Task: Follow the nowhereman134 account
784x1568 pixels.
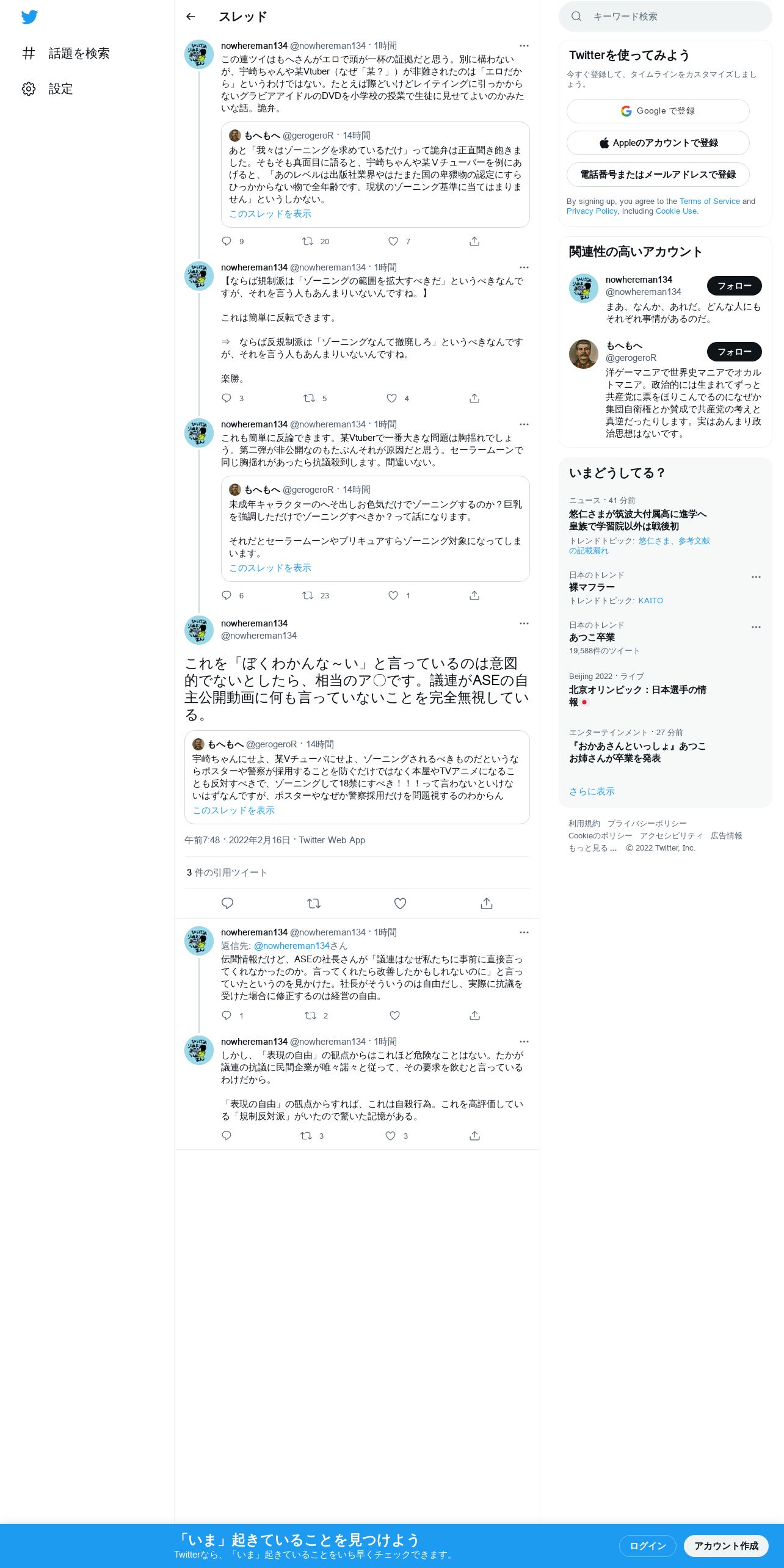Action: (735, 286)
